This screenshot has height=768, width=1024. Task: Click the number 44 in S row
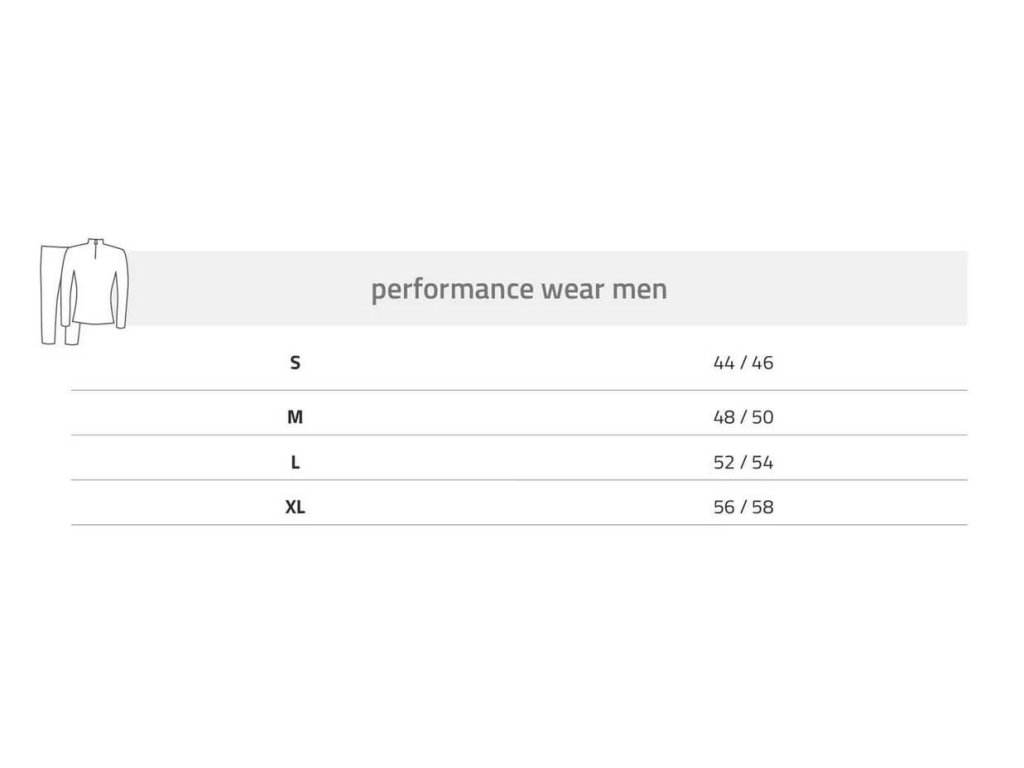click(x=724, y=362)
